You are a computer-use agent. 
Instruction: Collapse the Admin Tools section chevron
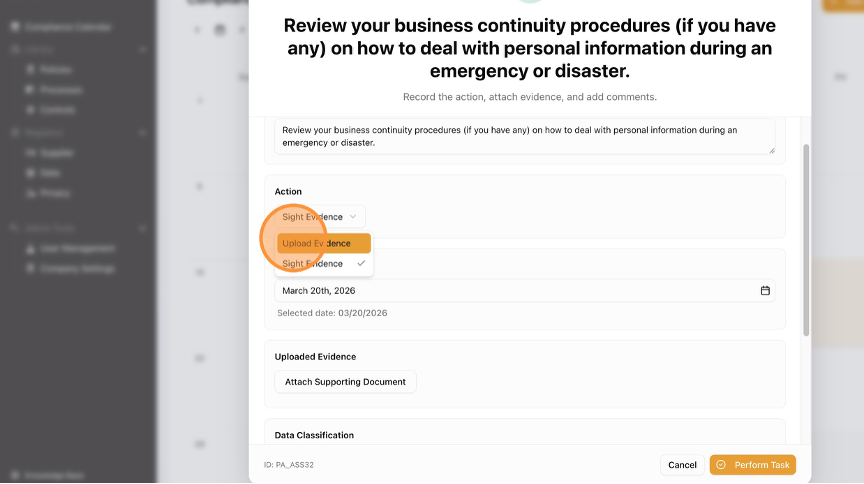(143, 228)
